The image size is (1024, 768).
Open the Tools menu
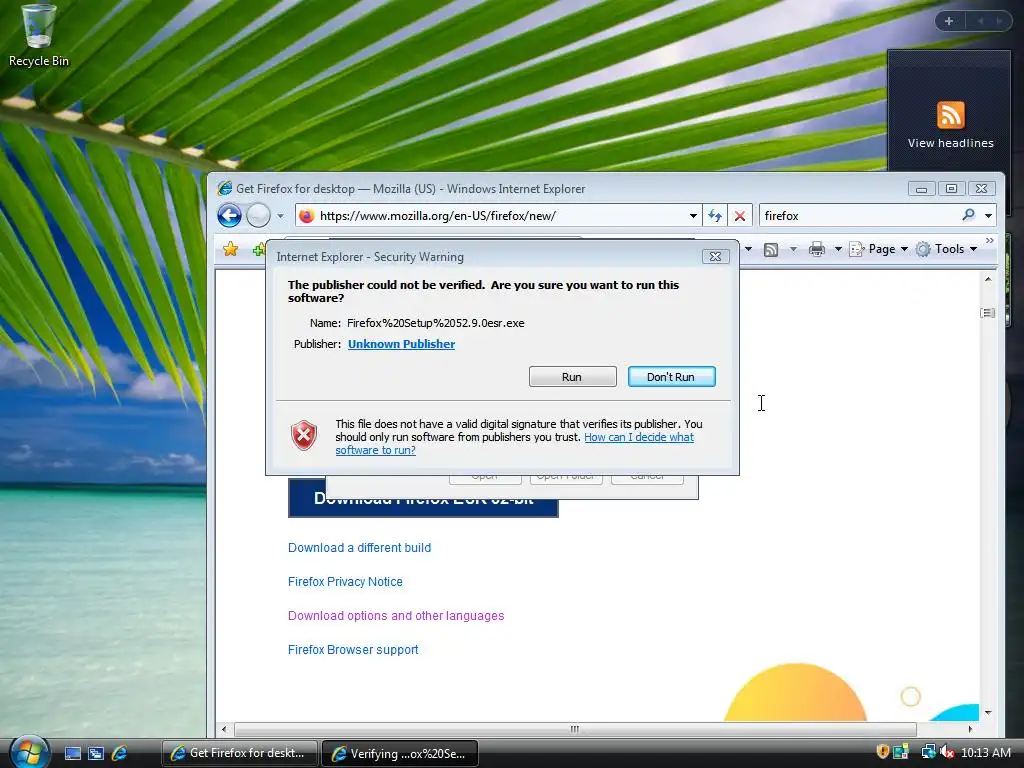pyautogui.click(x=946, y=249)
